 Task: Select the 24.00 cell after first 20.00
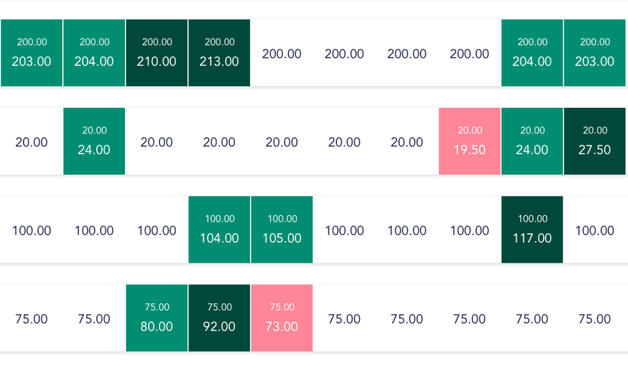pos(94,141)
